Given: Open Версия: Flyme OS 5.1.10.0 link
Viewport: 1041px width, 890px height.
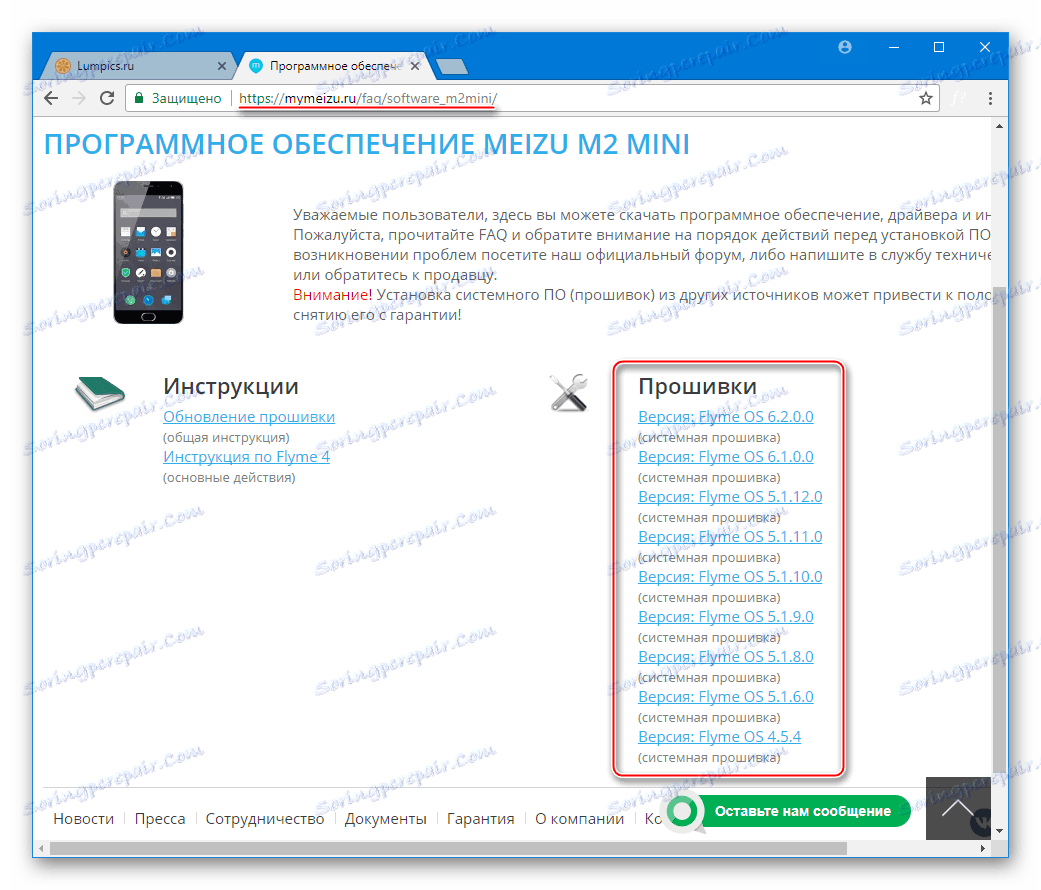Looking at the screenshot, I should 730,577.
